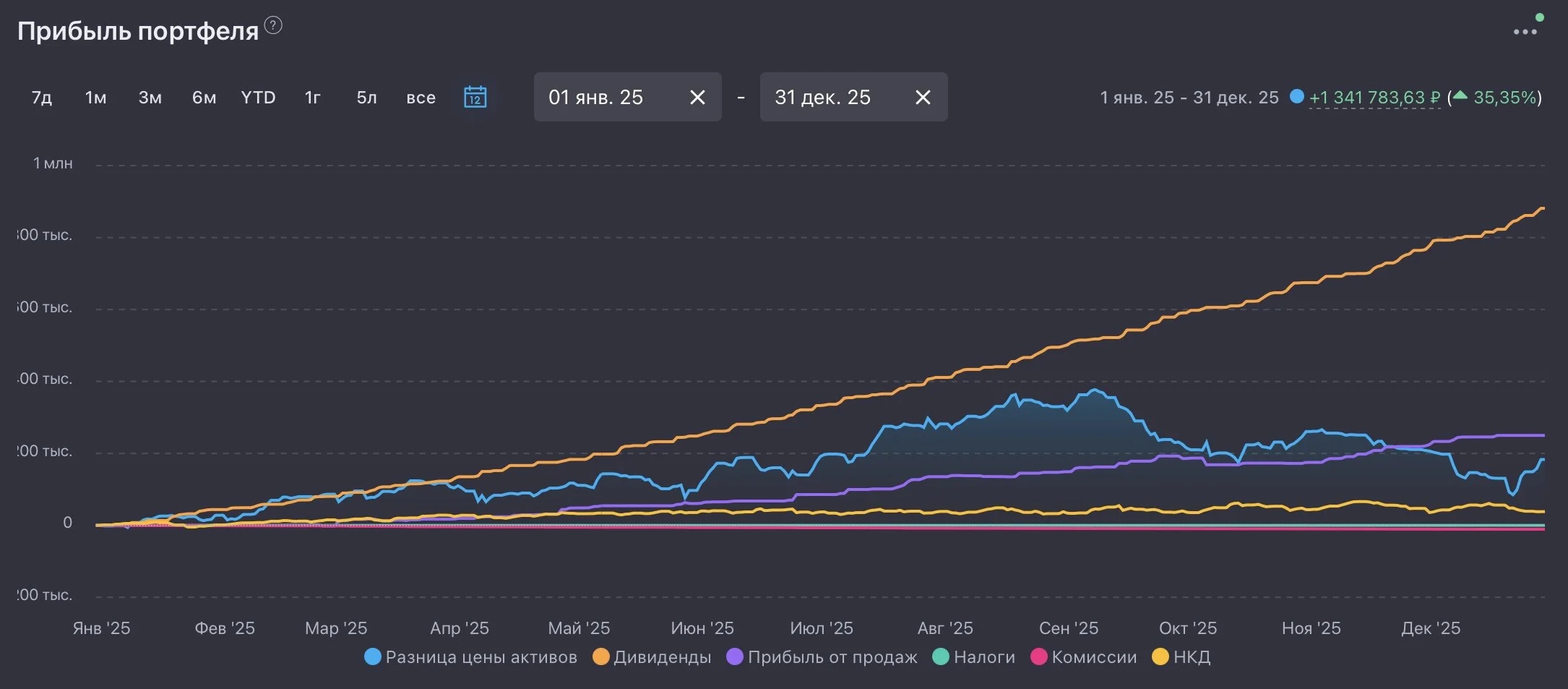Screen dimensions: 1568x689
Task: Click the Окт '25 axis label
Action: coord(1188,628)
